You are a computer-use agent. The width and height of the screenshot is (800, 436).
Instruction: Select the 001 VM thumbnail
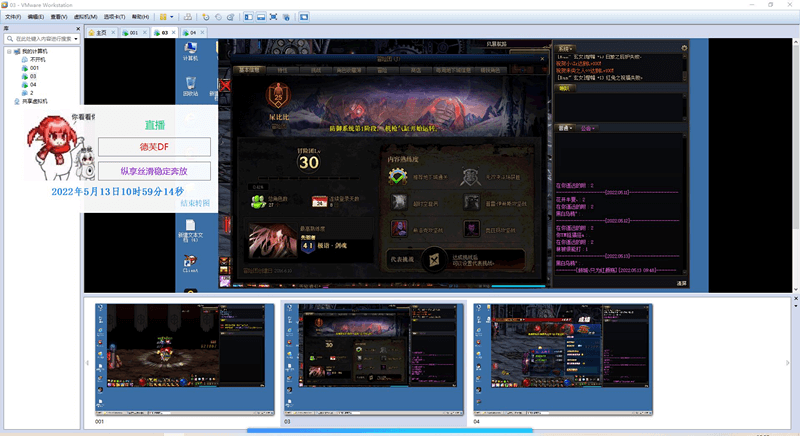pos(185,360)
